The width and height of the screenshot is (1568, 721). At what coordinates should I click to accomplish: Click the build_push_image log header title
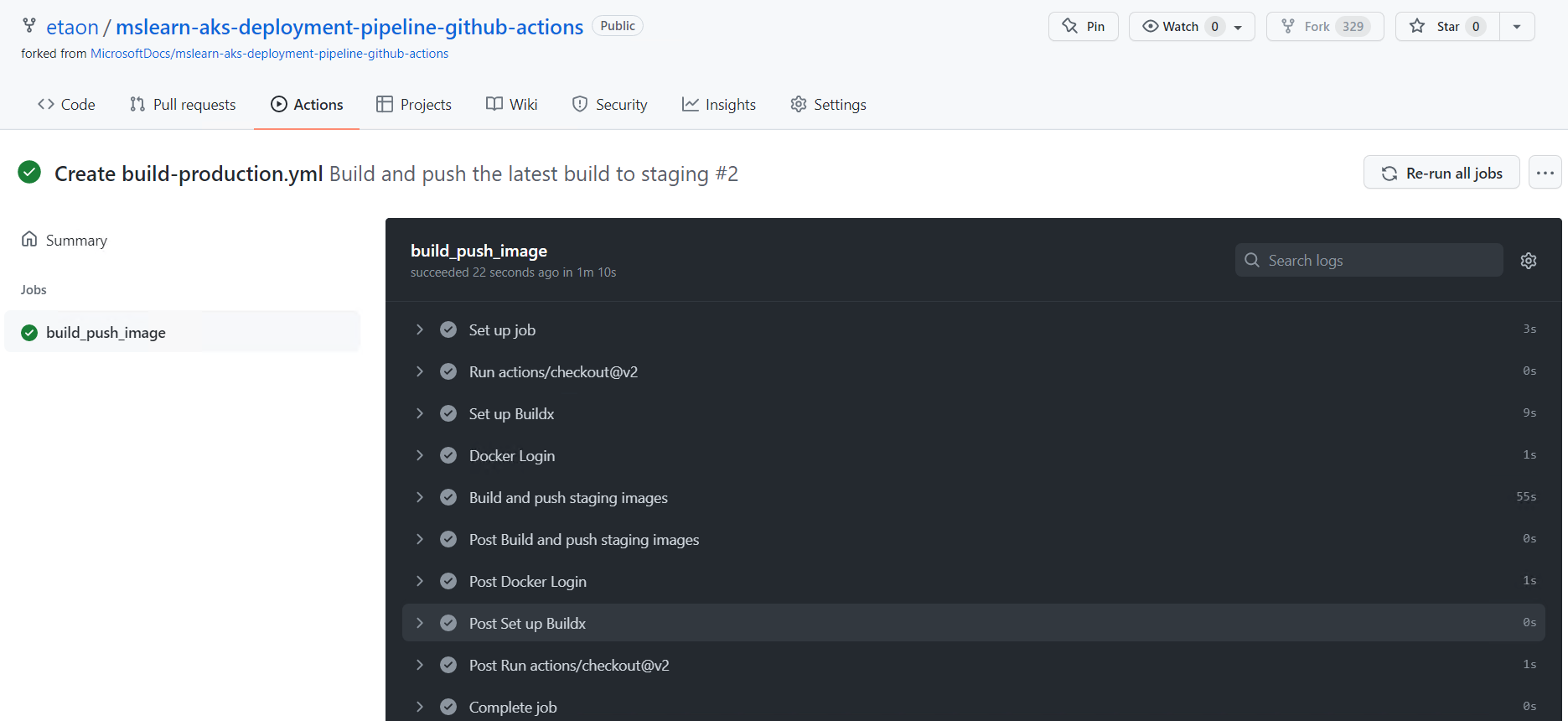[479, 251]
